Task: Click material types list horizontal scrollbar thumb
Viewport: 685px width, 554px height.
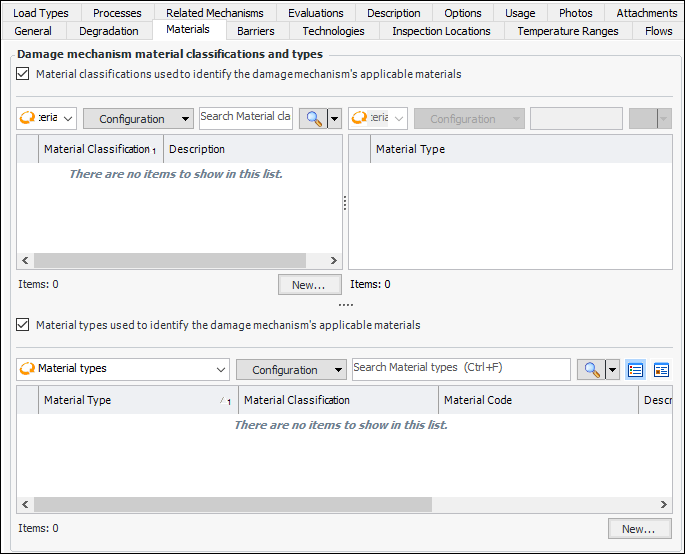Action: (x=233, y=504)
